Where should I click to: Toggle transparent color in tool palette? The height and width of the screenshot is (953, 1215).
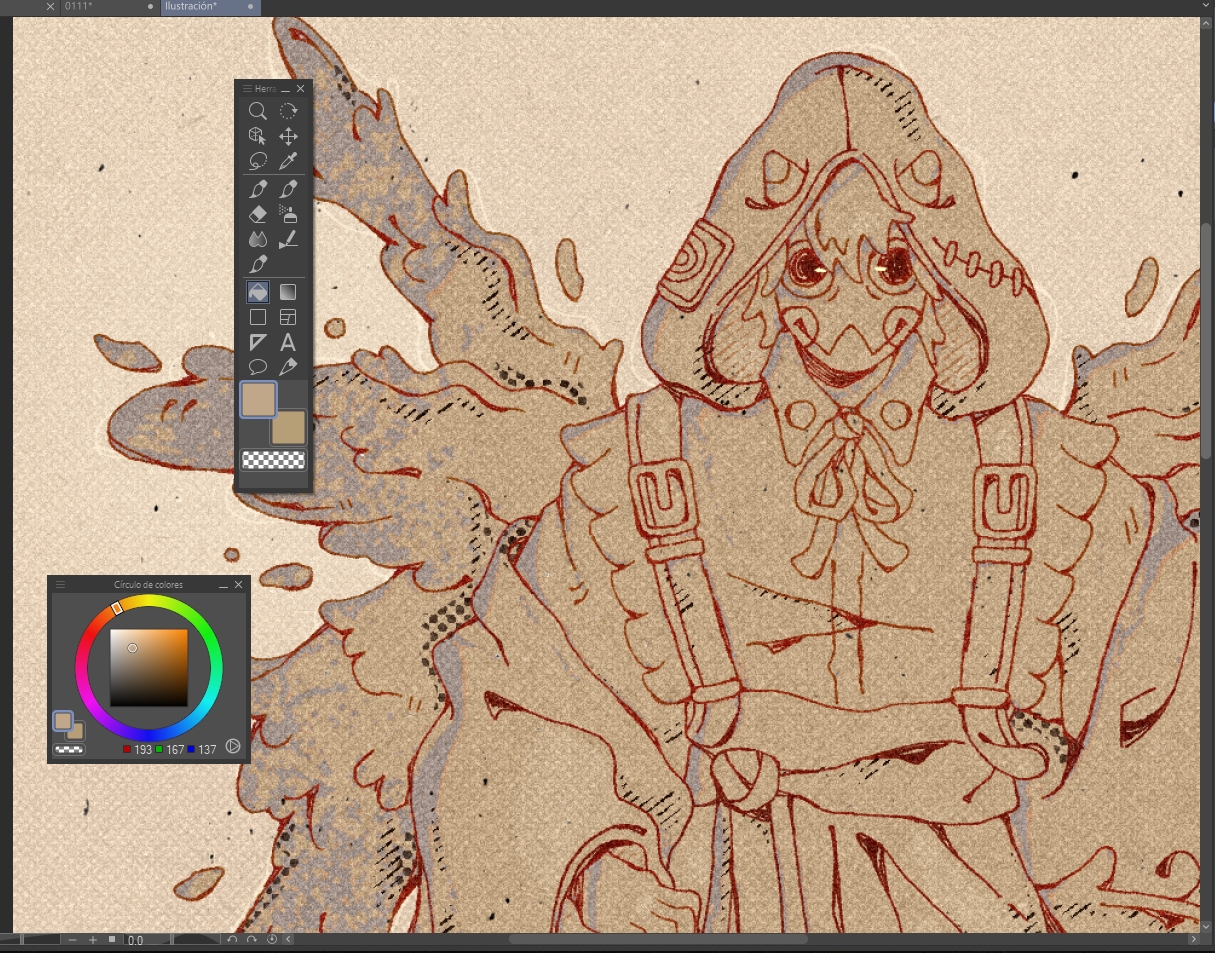pos(273,460)
